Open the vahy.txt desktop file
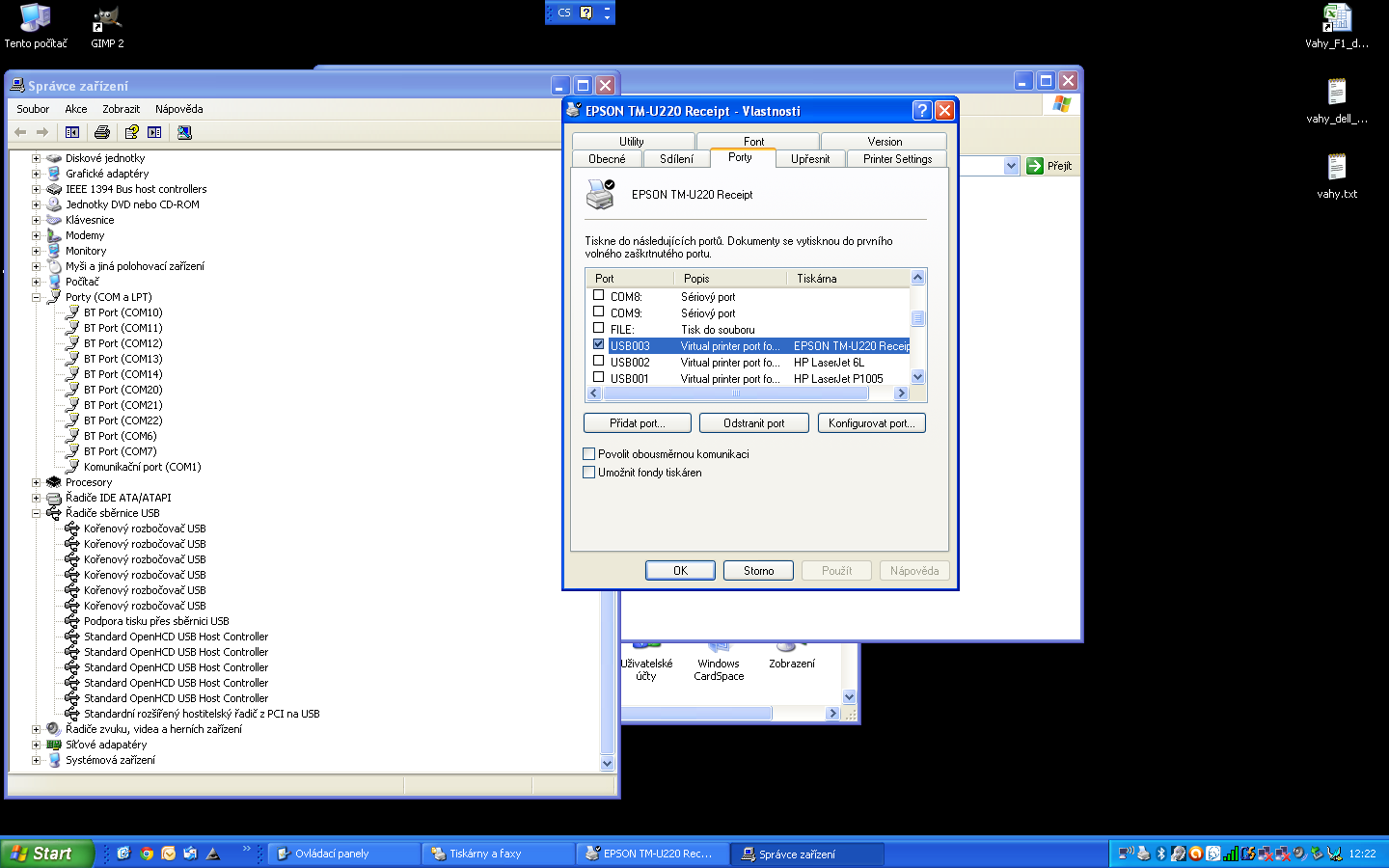The image size is (1389, 868). 1337,176
